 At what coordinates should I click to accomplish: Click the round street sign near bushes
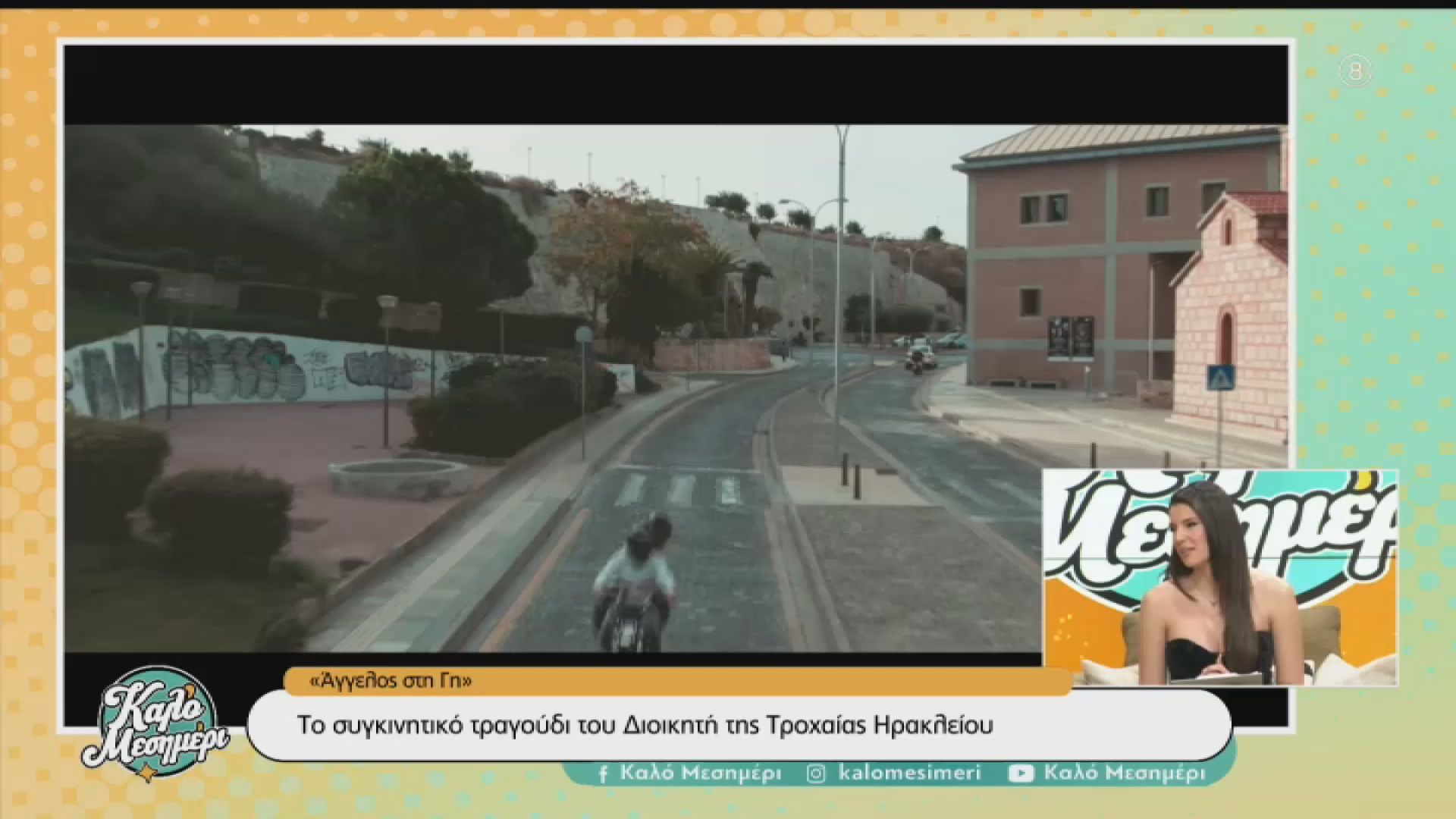(x=583, y=335)
